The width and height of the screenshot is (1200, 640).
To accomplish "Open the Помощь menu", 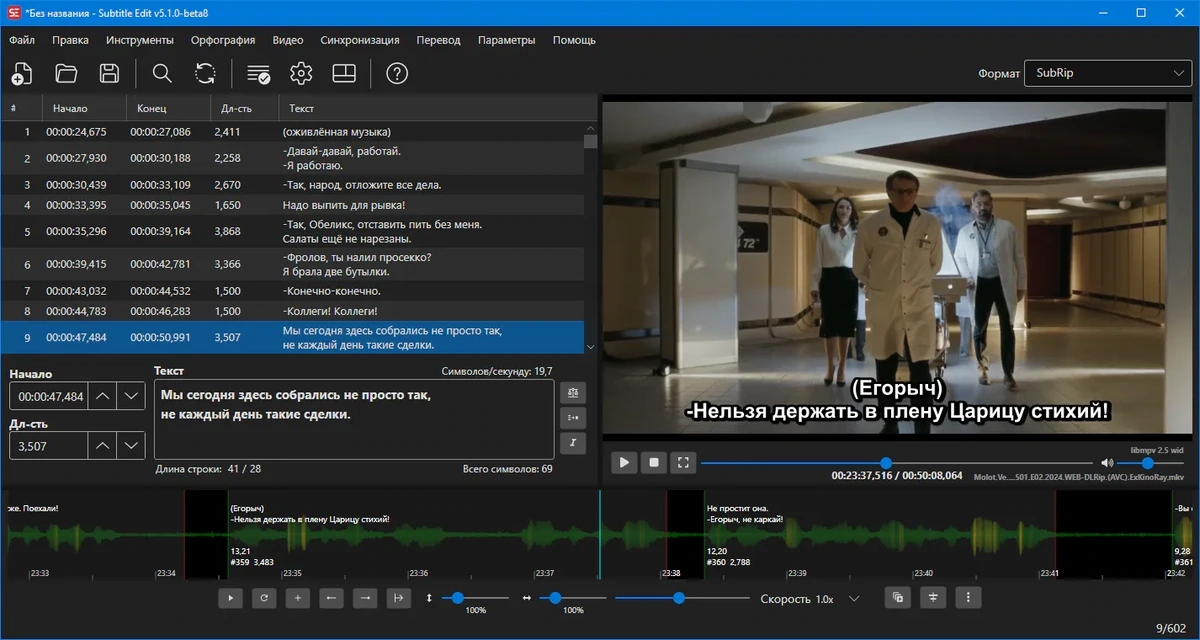I will point(574,40).
